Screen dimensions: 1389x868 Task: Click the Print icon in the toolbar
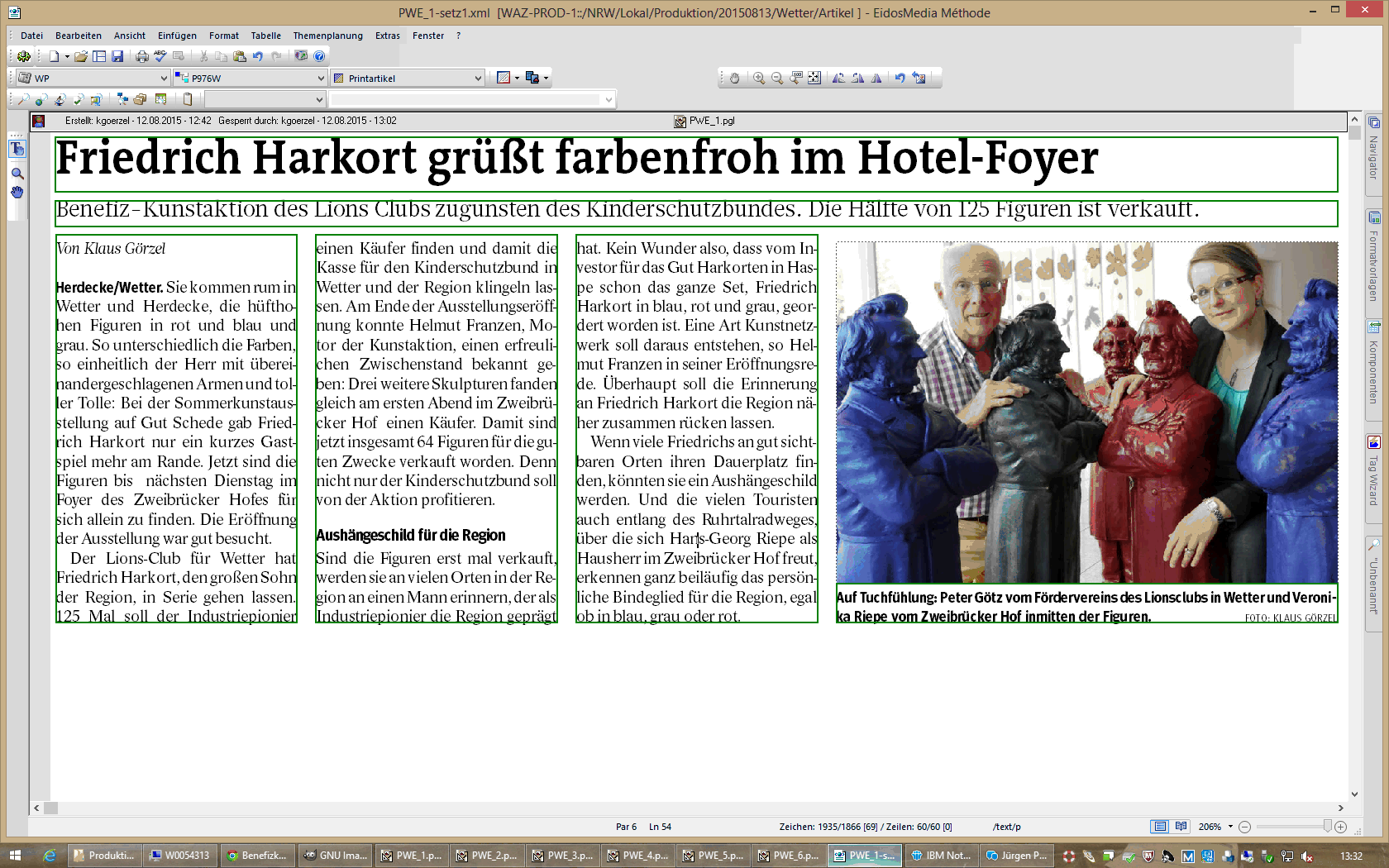point(142,56)
